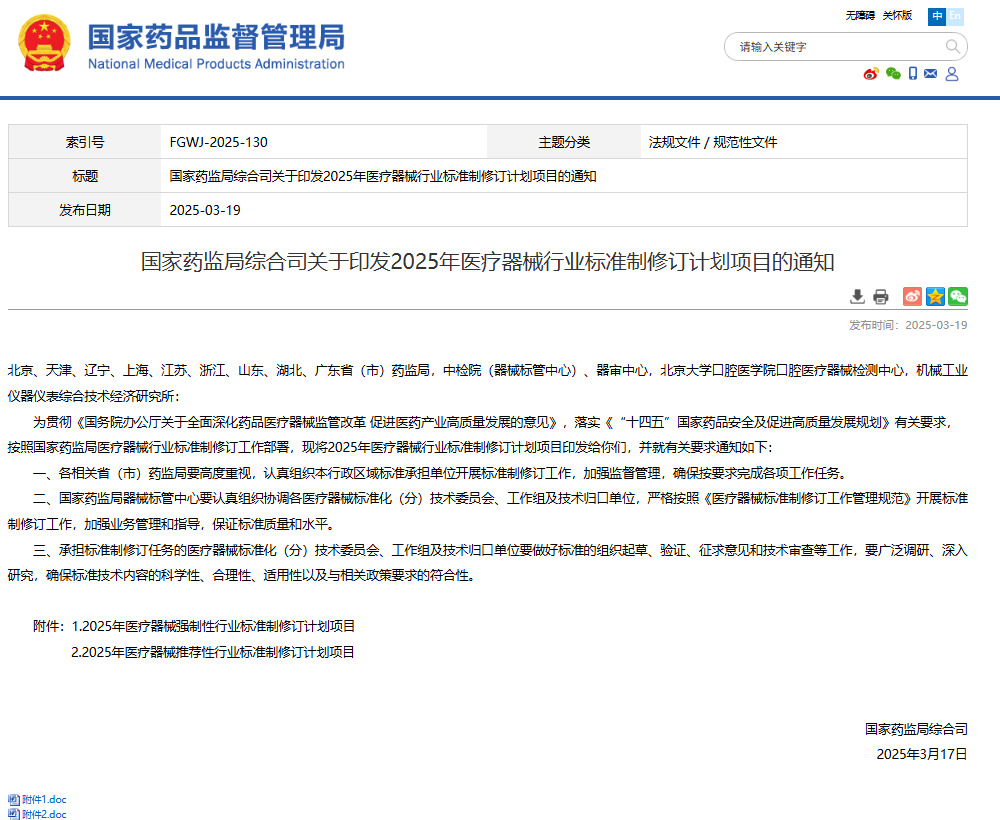The image size is (1000, 820).
Task: Open the user account icon in the header
Action: [952, 74]
